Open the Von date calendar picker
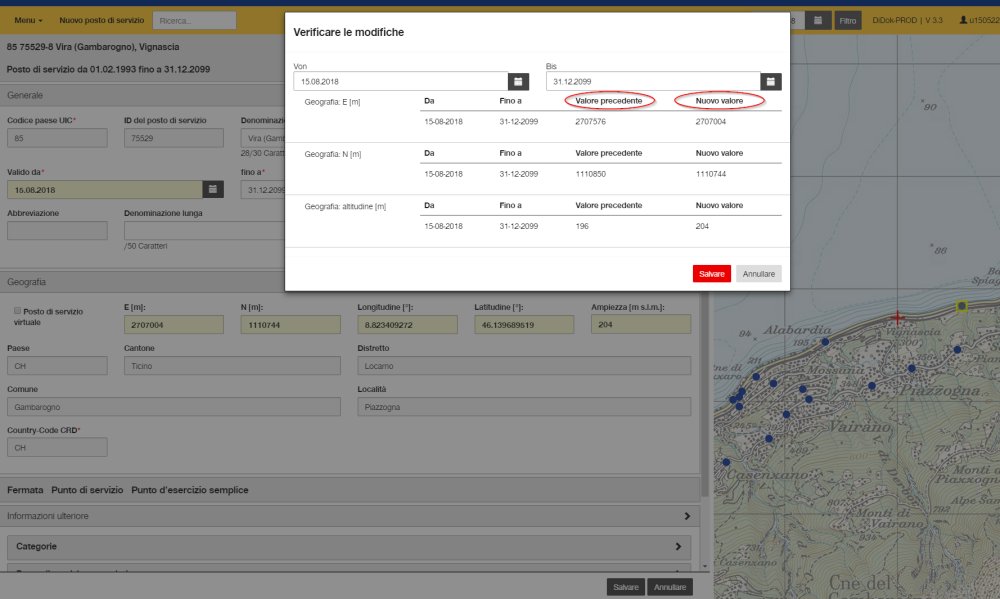This screenshot has width=1000, height=599. tap(518, 82)
